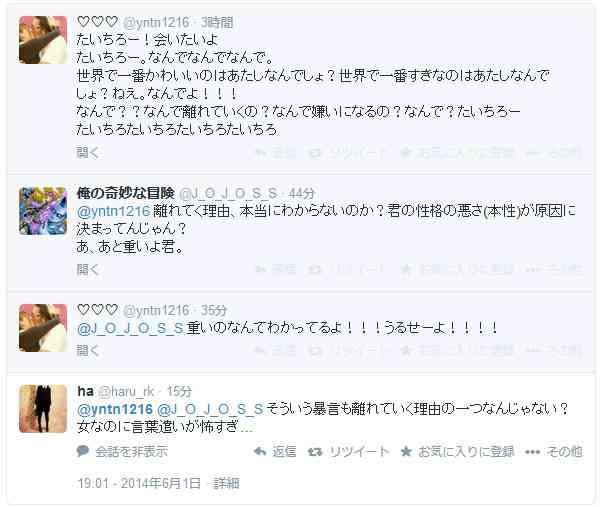The height and width of the screenshot is (507, 604).
Task: Expand the 35分 tweet with 開く
Action: click(x=88, y=350)
